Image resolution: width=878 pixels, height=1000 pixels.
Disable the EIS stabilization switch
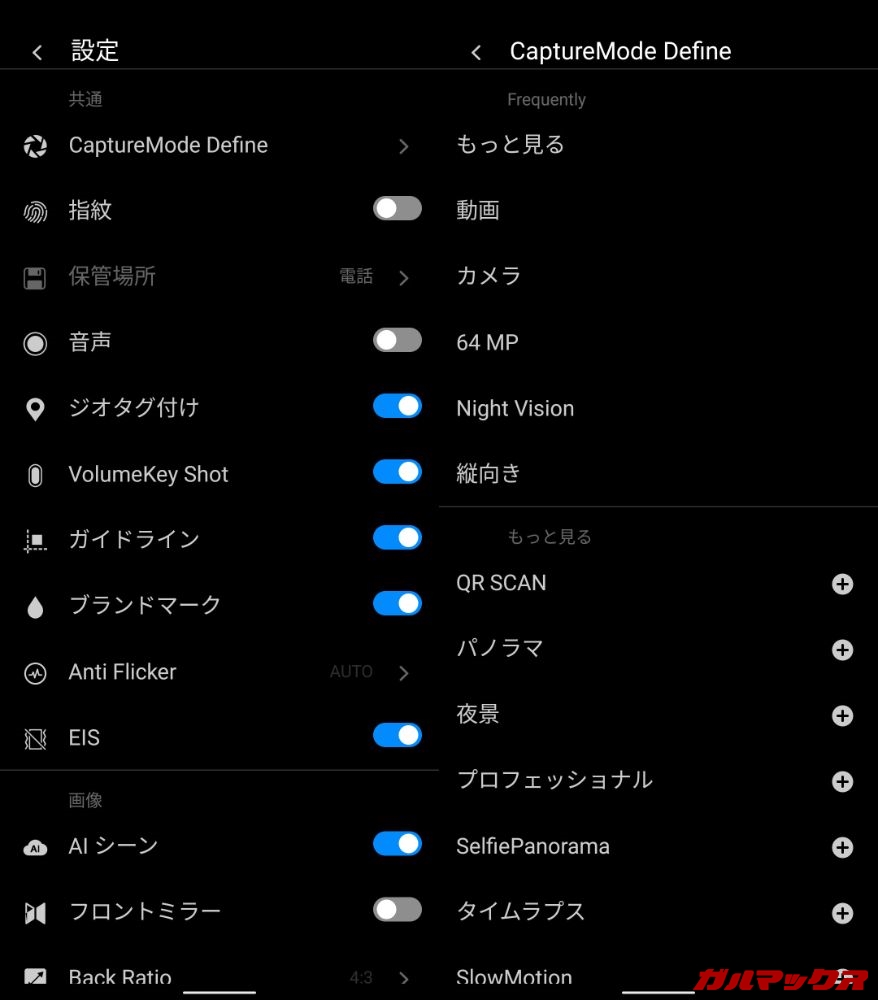(x=397, y=736)
